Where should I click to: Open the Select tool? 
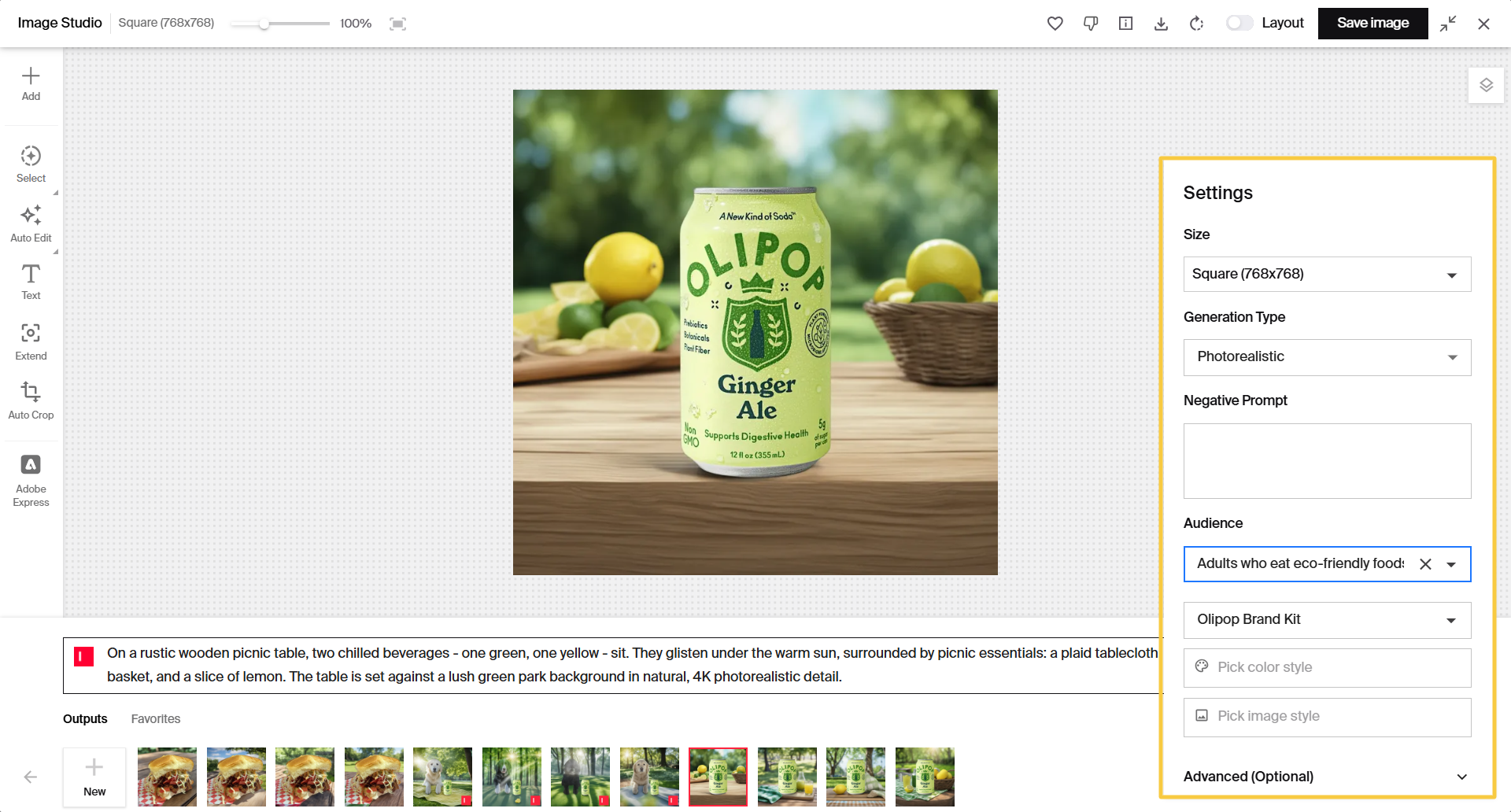(31, 163)
